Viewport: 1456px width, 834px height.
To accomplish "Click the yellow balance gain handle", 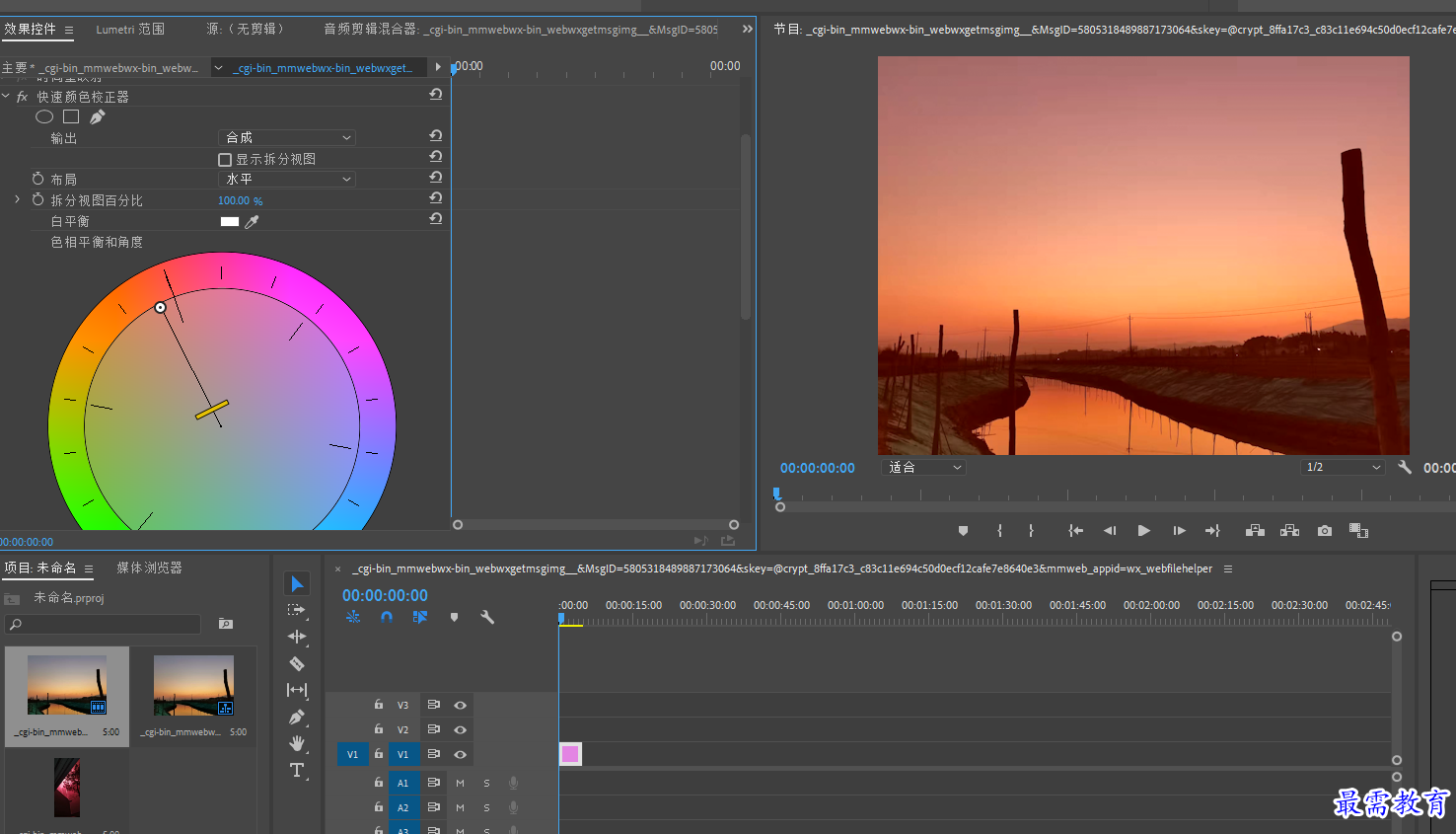I will 212,409.
